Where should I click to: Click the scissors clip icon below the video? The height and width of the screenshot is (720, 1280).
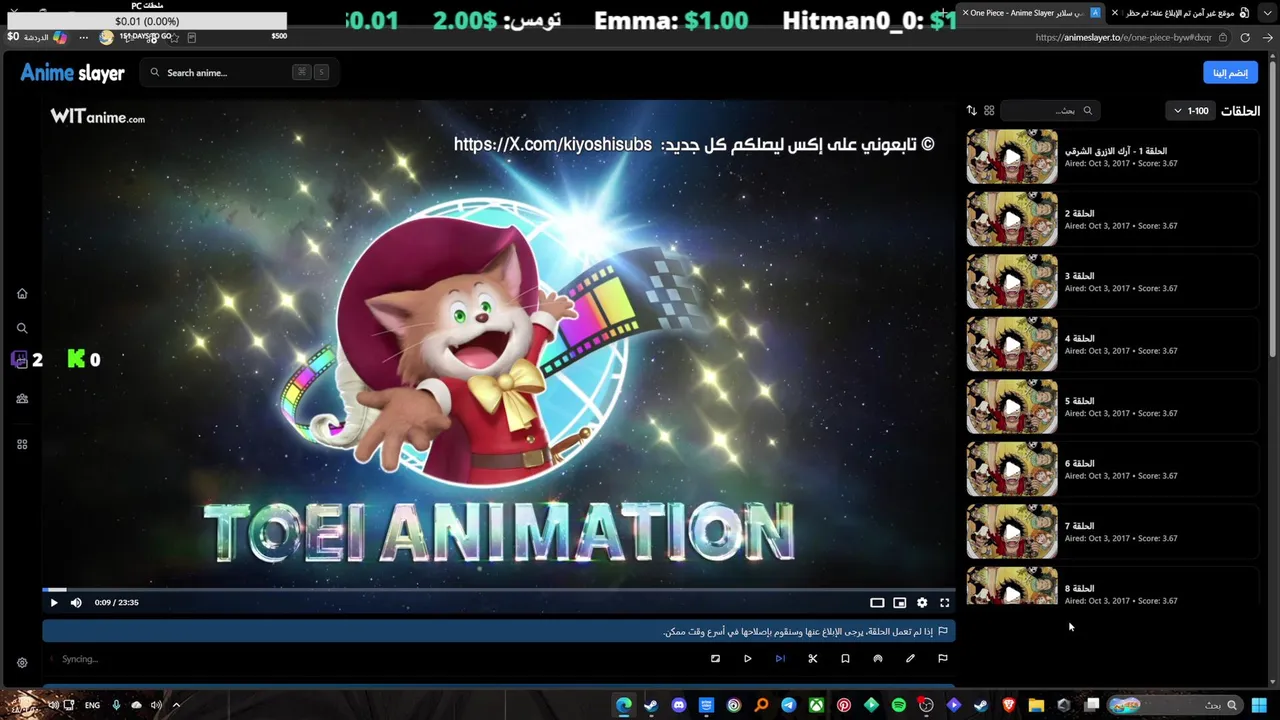pyautogui.click(x=812, y=658)
